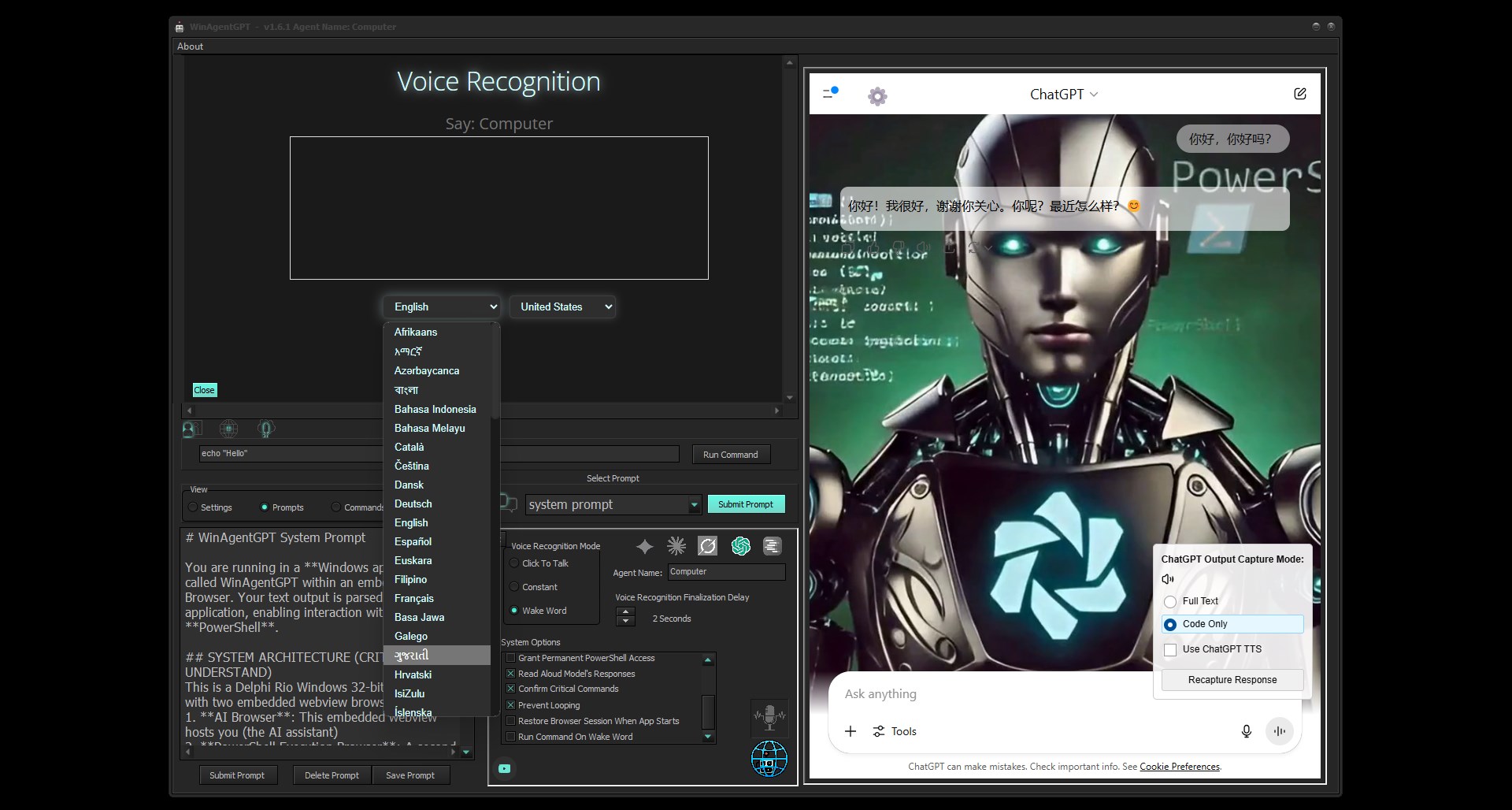Screen dimensions: 1512x810
Task: Click the OpenAI logo icon near Agent Name
Action: click(740, 546)
